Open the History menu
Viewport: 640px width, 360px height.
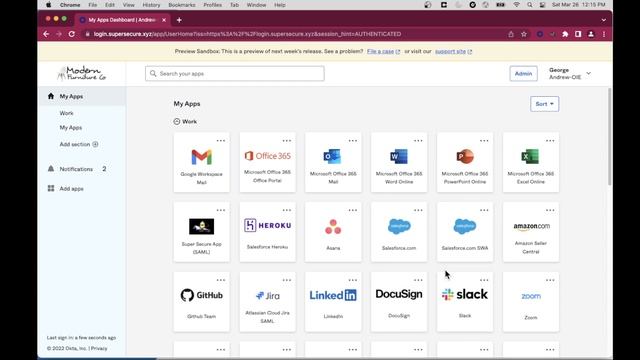point(151,5)
